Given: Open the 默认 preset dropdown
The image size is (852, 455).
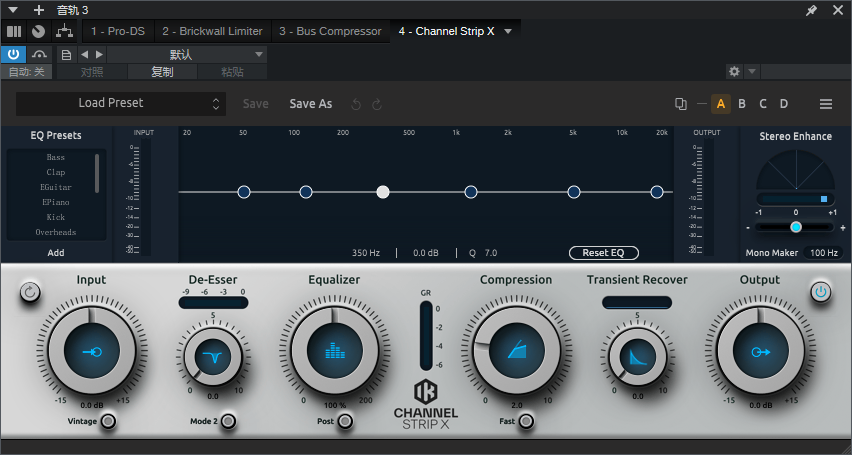Looking at the screenshot, I should 187,54.
